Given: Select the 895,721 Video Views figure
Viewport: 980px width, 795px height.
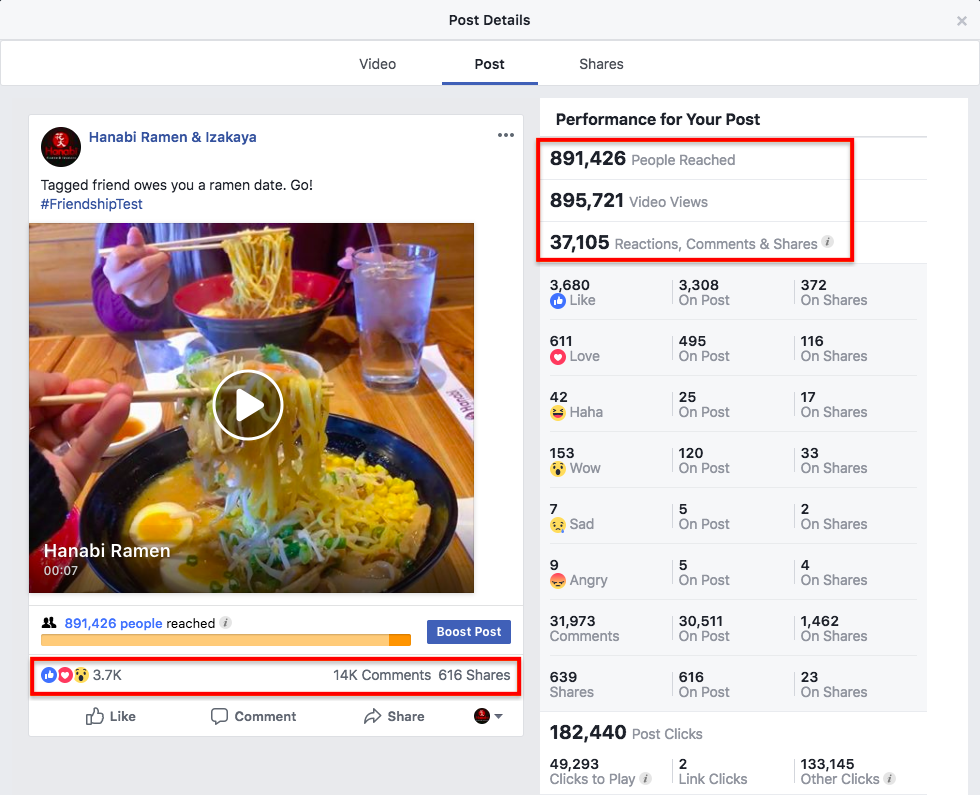Looking at the screenshot, I should [x=587, y=201].
